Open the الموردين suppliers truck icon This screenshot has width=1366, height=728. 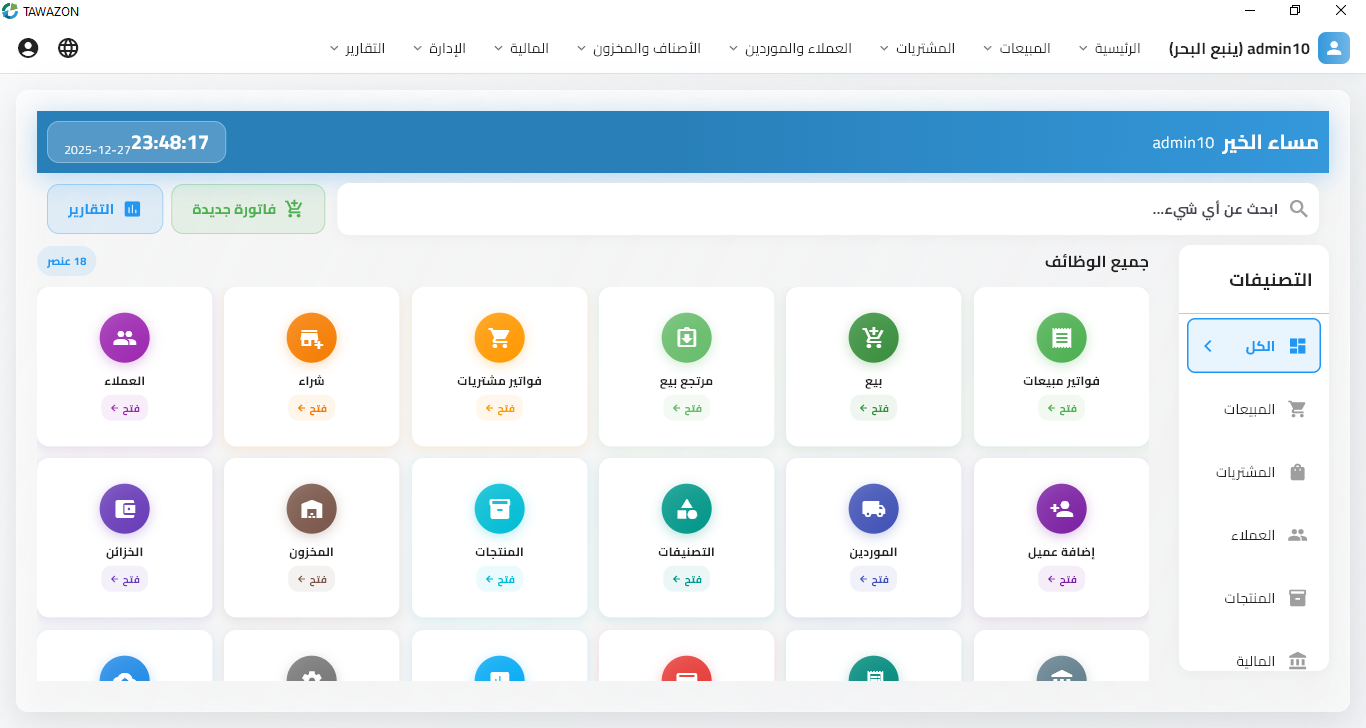(x=873, y=508)
